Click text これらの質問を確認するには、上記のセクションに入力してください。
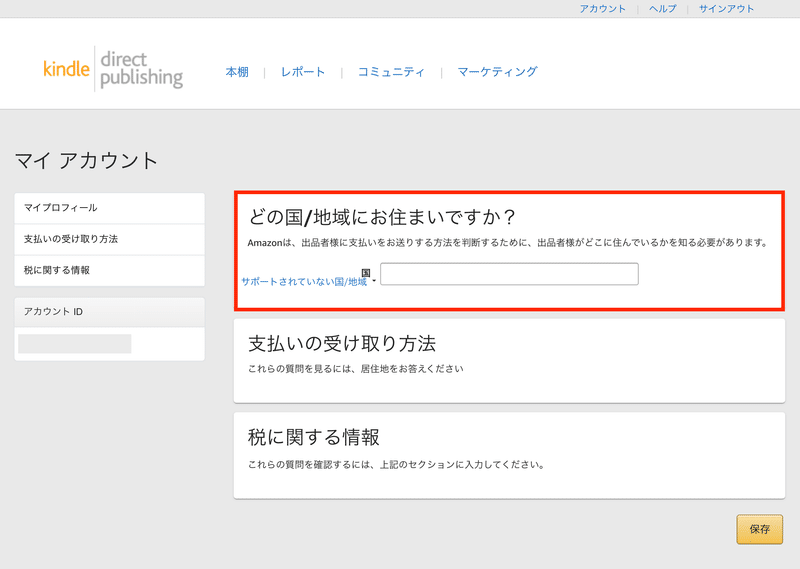800x569 pixels. tap(396, 464)
